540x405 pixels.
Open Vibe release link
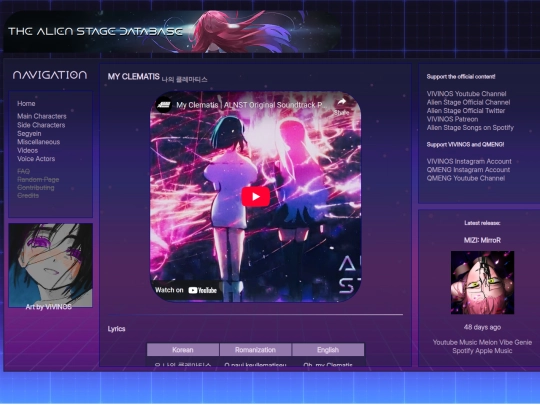coord(505,343)
